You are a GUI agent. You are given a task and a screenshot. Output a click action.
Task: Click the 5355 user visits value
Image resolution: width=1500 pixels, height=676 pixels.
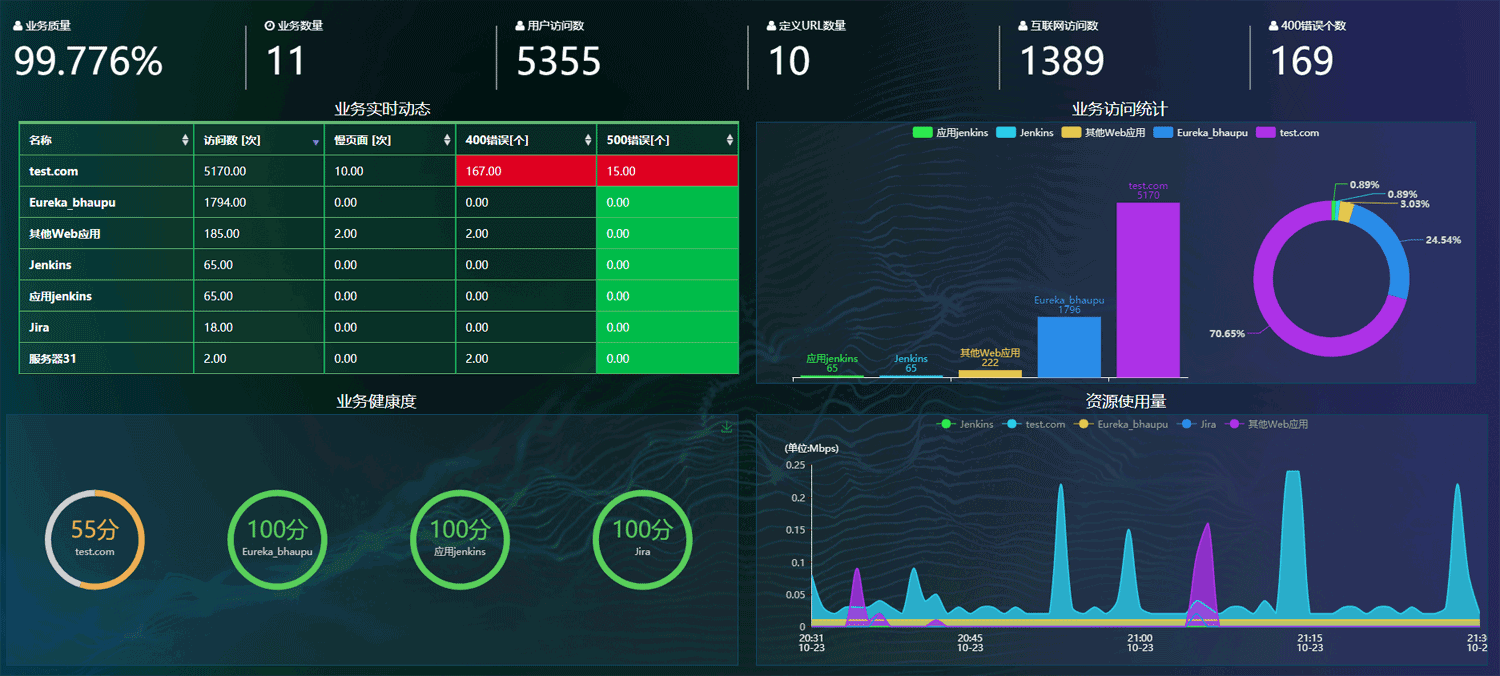tap(558, 62)
